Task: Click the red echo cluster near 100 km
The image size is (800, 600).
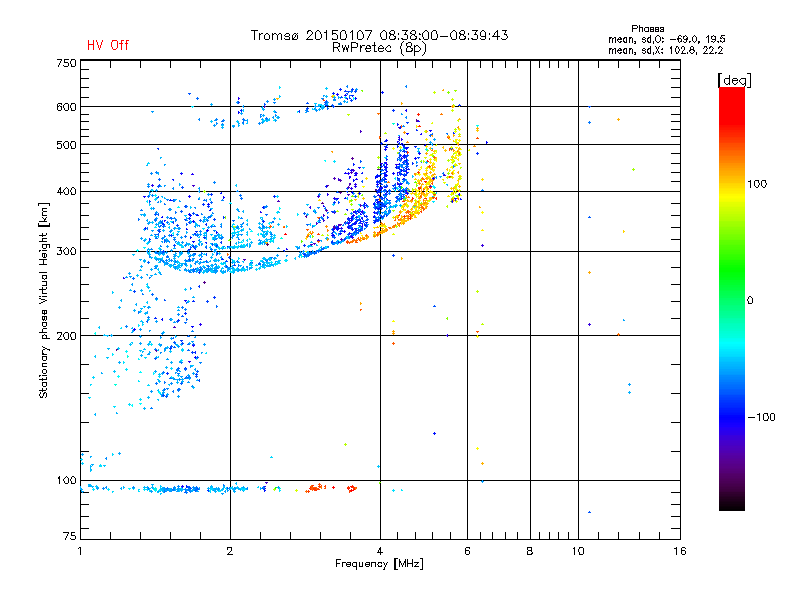Action: pos(332,488)
